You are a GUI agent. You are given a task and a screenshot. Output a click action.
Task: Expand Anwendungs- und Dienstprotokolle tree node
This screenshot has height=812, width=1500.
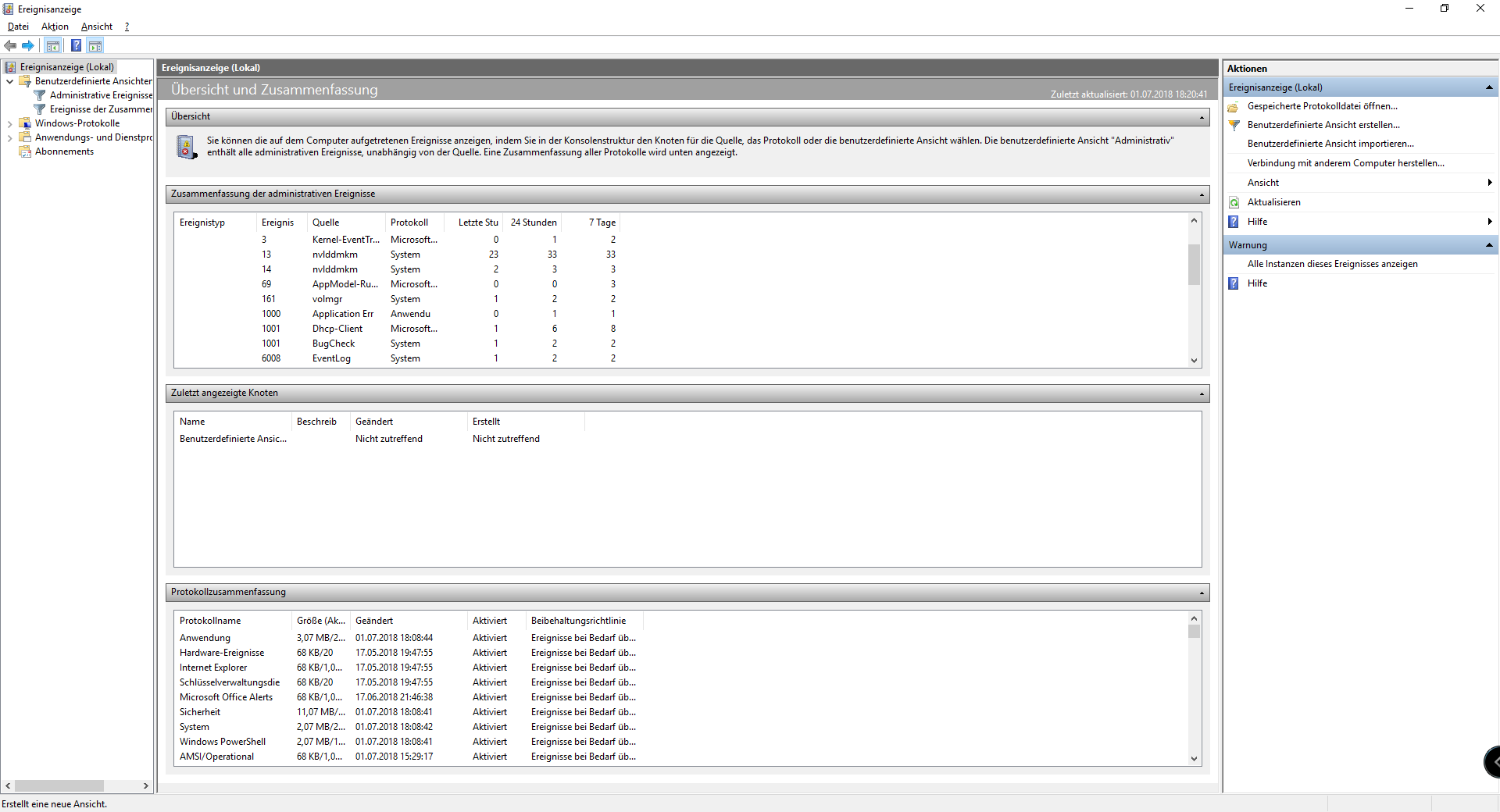[x=9, y=137]
